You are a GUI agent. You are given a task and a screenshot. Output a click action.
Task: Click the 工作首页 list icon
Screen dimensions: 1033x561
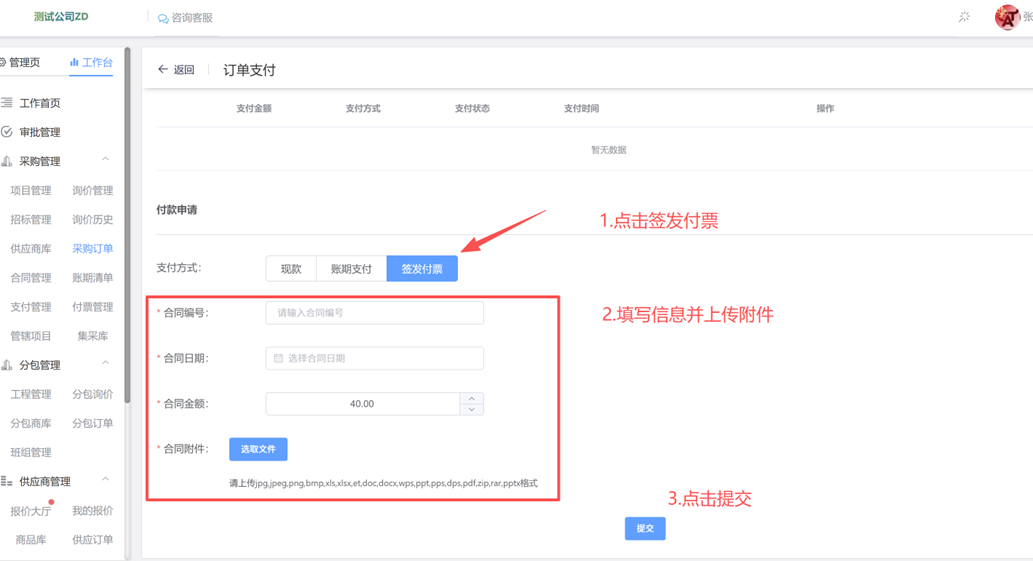pos(7,103)
